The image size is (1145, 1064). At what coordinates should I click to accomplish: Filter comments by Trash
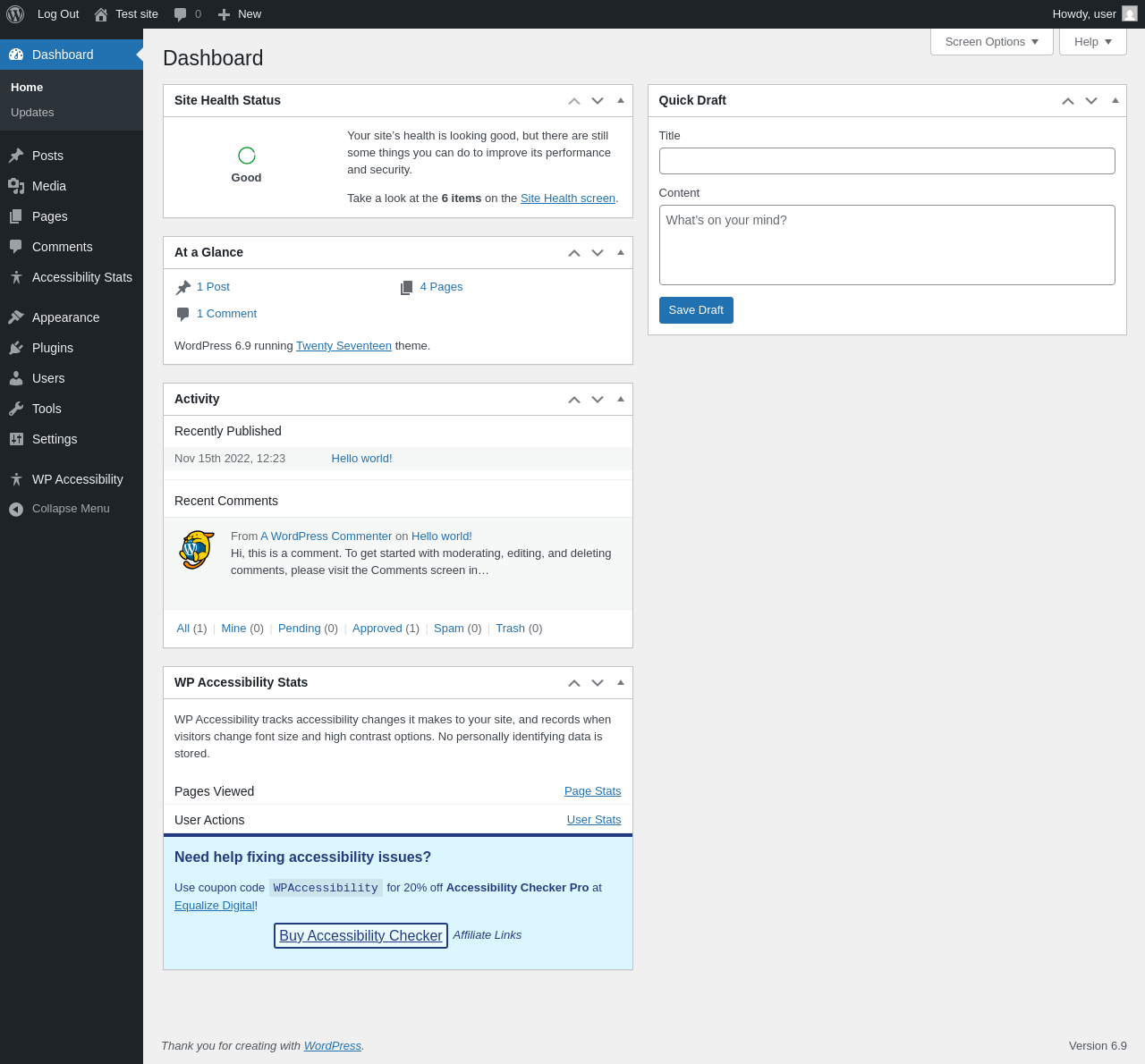coord(510,629)
